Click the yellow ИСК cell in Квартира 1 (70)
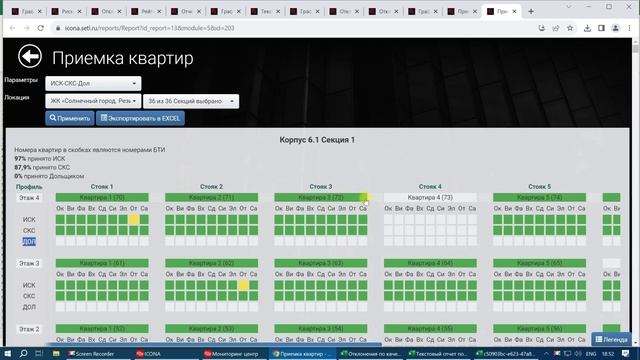The image size is (640, 360). tap(133, 220)
